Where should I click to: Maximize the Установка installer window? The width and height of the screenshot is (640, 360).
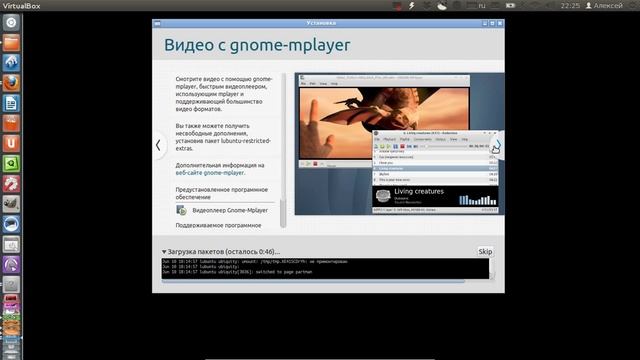pyautogui.click(x=492, y=23)
